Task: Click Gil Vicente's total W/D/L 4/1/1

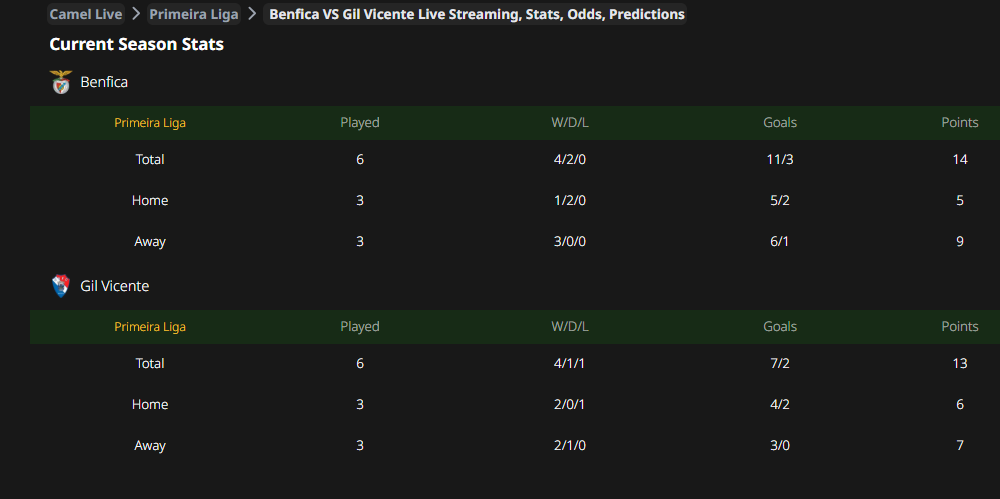Action: (570, 363)
